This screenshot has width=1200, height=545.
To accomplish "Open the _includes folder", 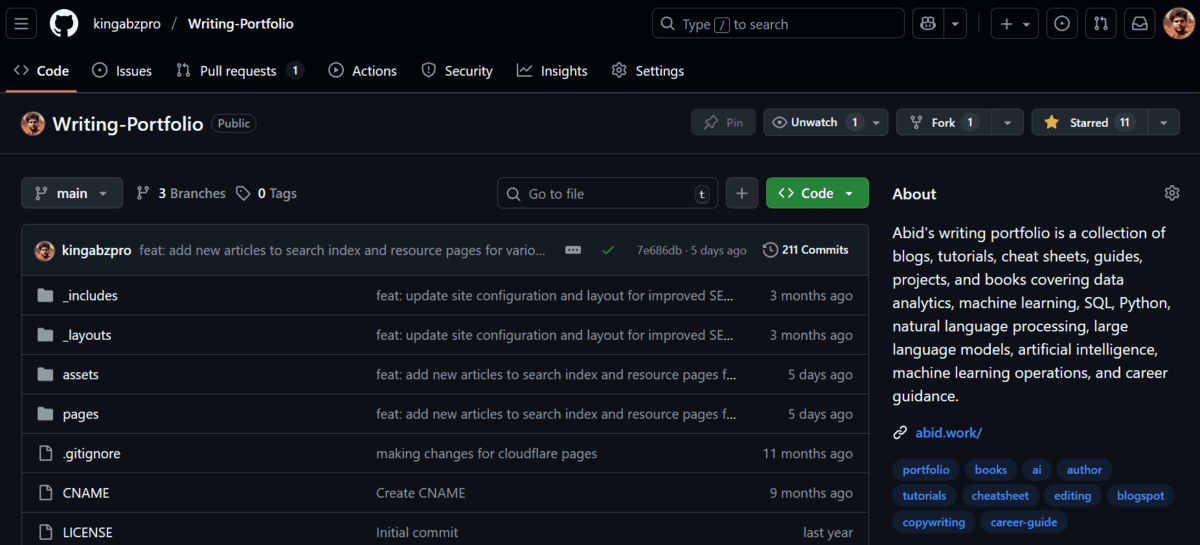I will (x=90, y=295).
